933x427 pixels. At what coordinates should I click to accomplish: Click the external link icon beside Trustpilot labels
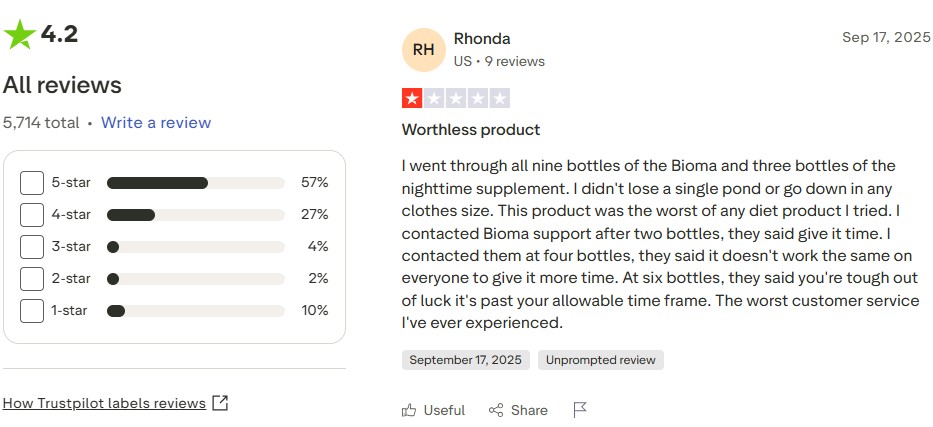tap(221, 403)
